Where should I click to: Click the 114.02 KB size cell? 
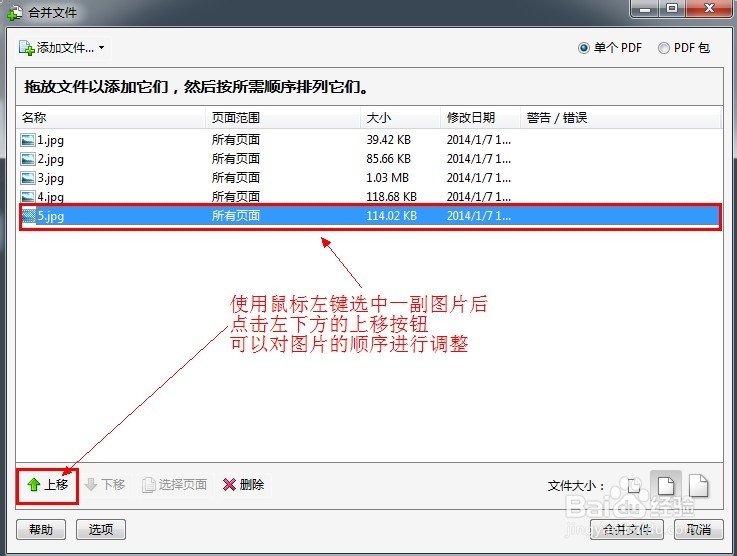tap(392, 216)
